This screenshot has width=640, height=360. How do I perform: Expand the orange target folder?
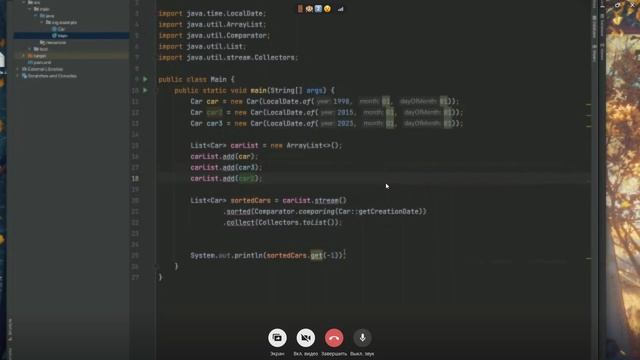(23, 56)
